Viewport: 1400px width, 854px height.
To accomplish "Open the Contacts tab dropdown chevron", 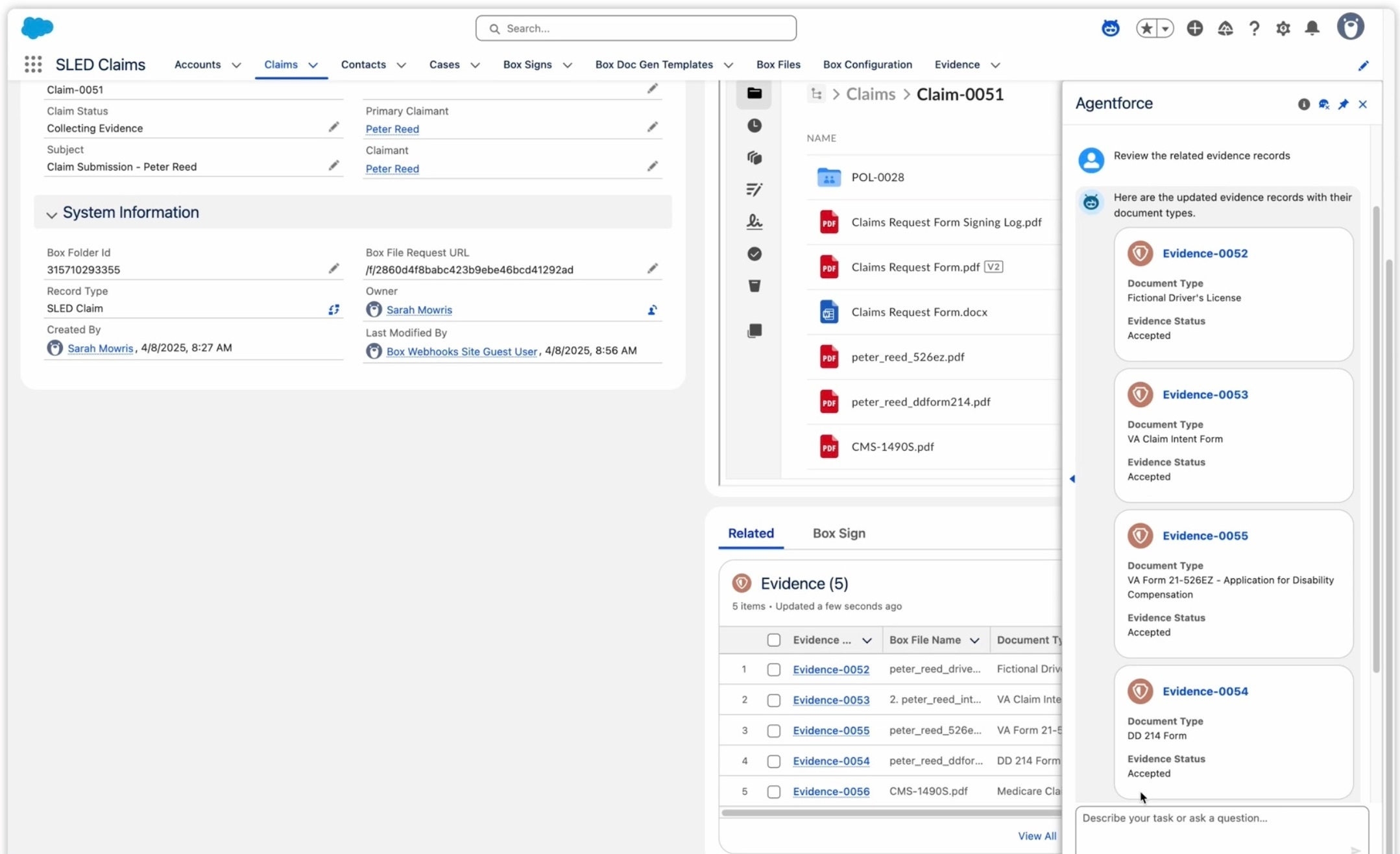I will click(x=401, y=65).
